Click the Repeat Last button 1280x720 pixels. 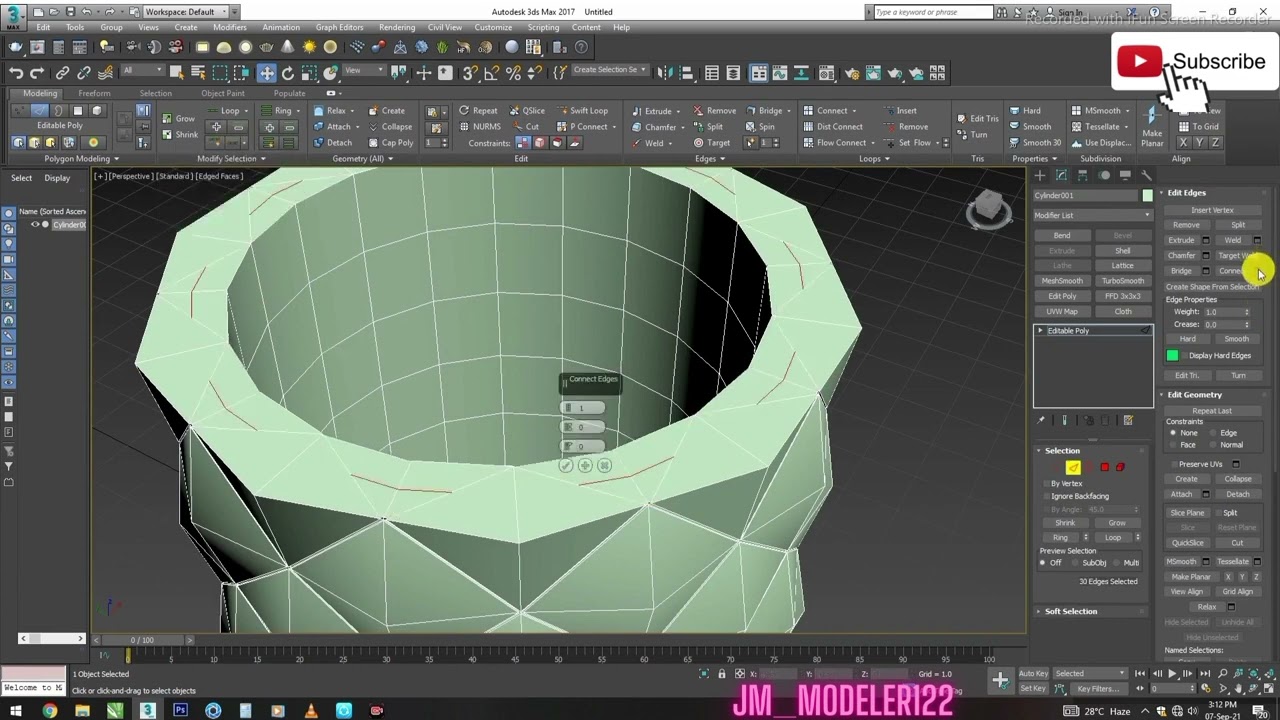[x=1212, y=411]
